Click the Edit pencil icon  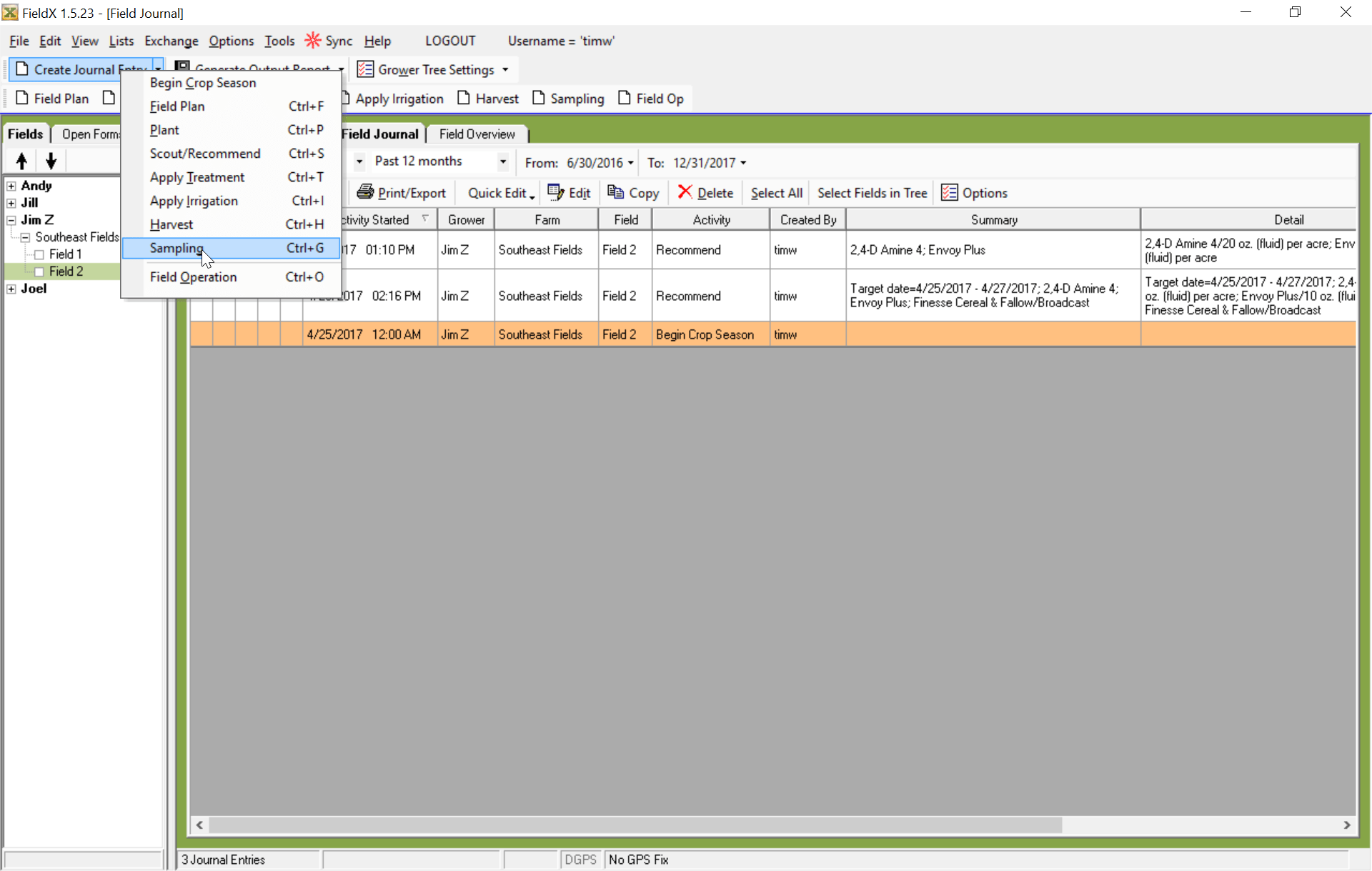555,192
